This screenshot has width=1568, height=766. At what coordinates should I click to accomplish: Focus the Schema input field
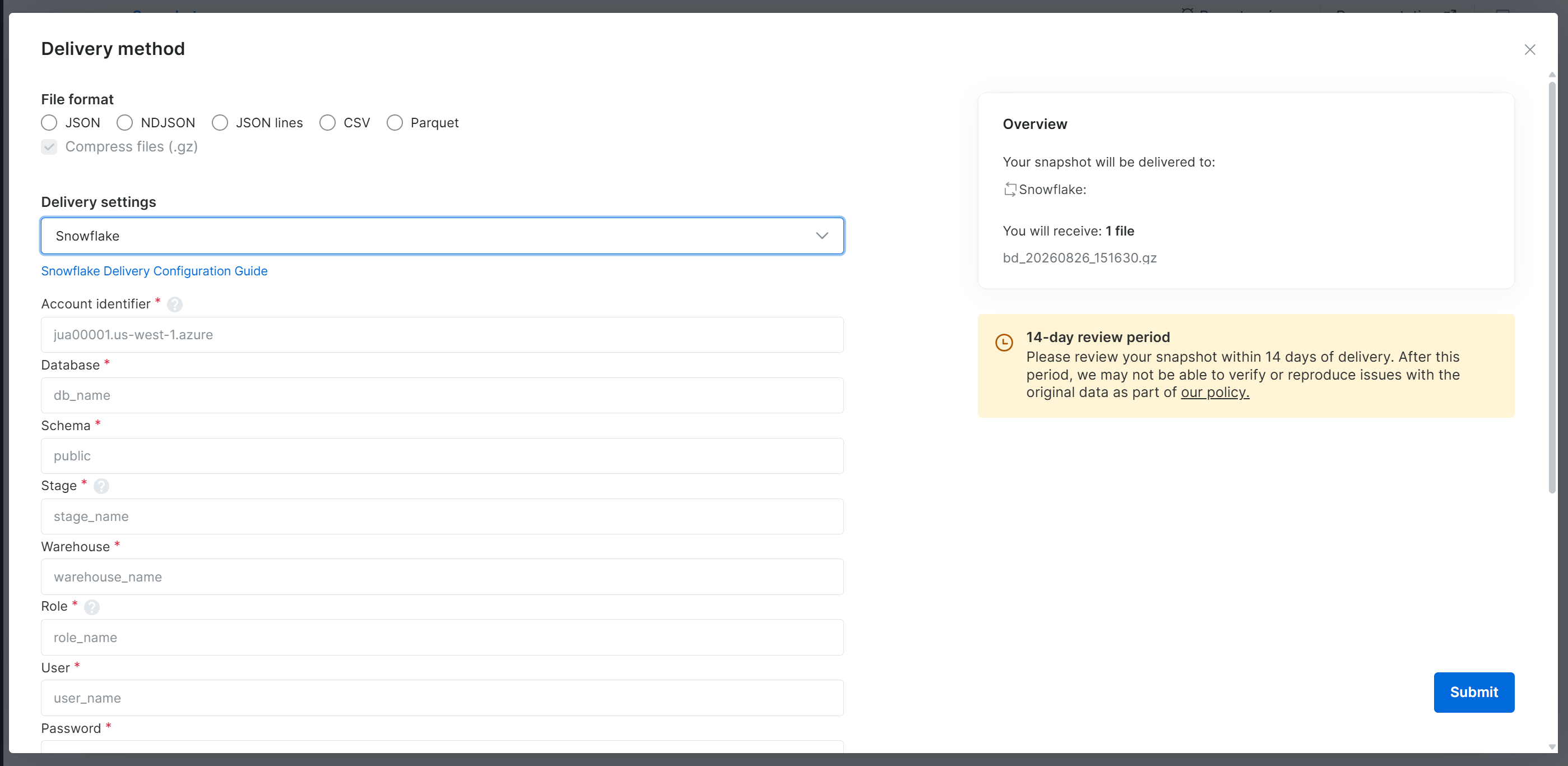(442, 456)
